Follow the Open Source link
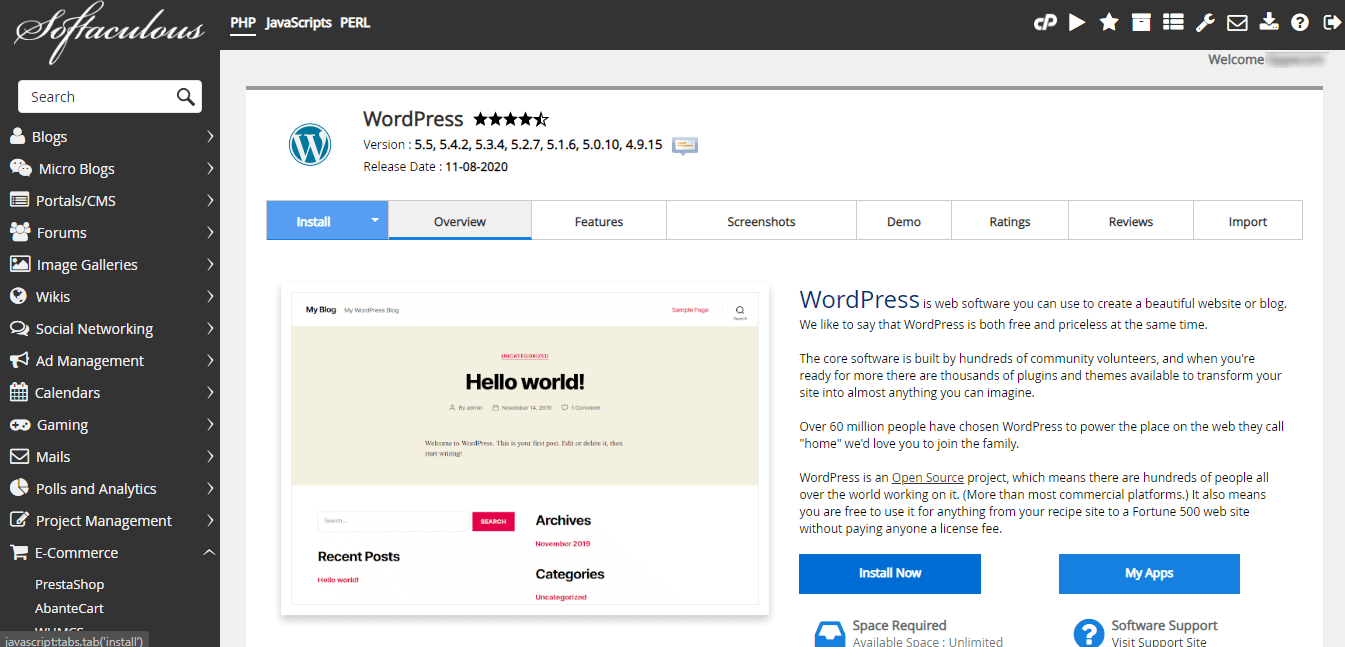The width and height of the screenshot is (1345, 647). 927,478
